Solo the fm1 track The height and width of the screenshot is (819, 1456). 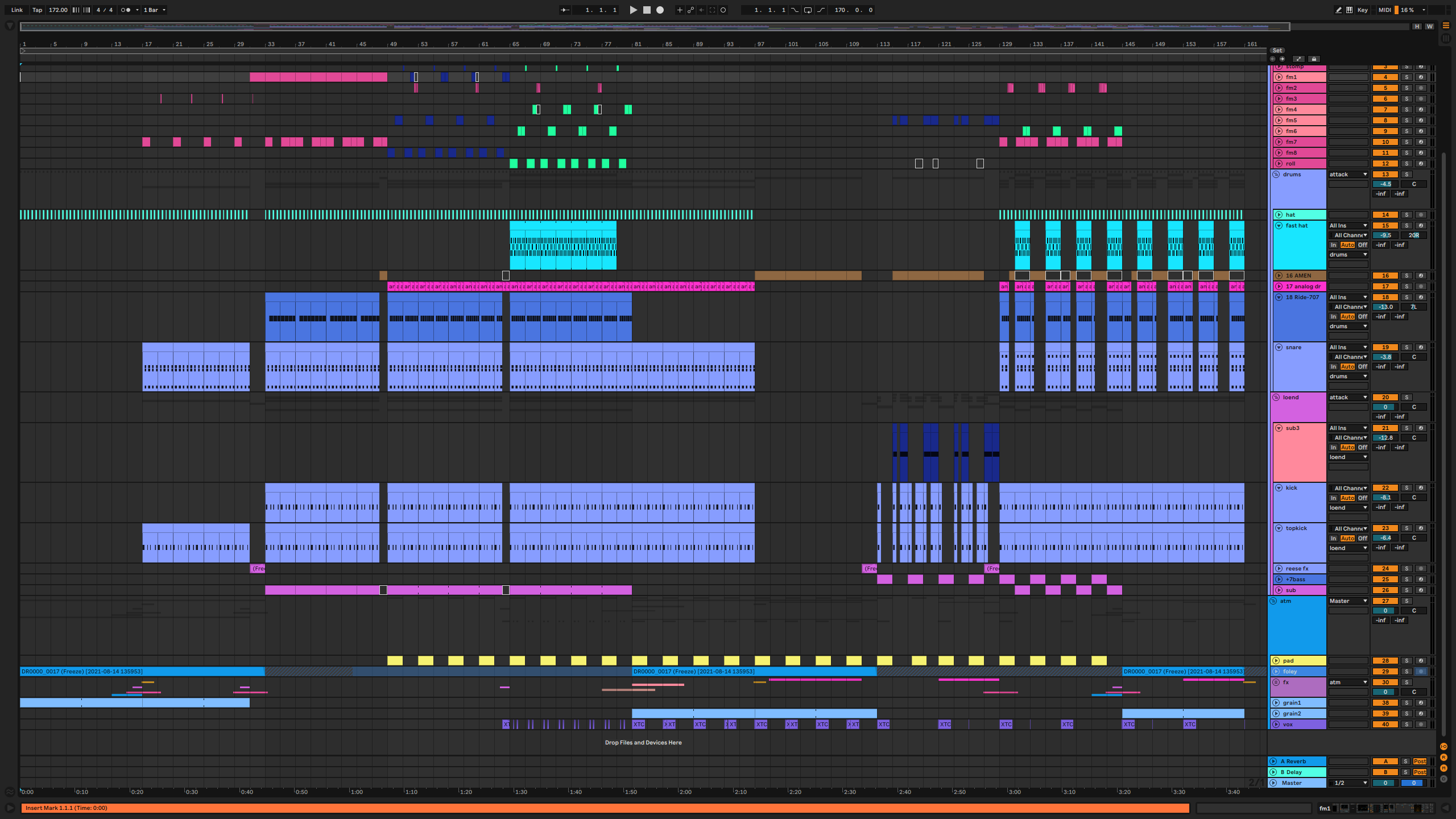point(1407,77)
